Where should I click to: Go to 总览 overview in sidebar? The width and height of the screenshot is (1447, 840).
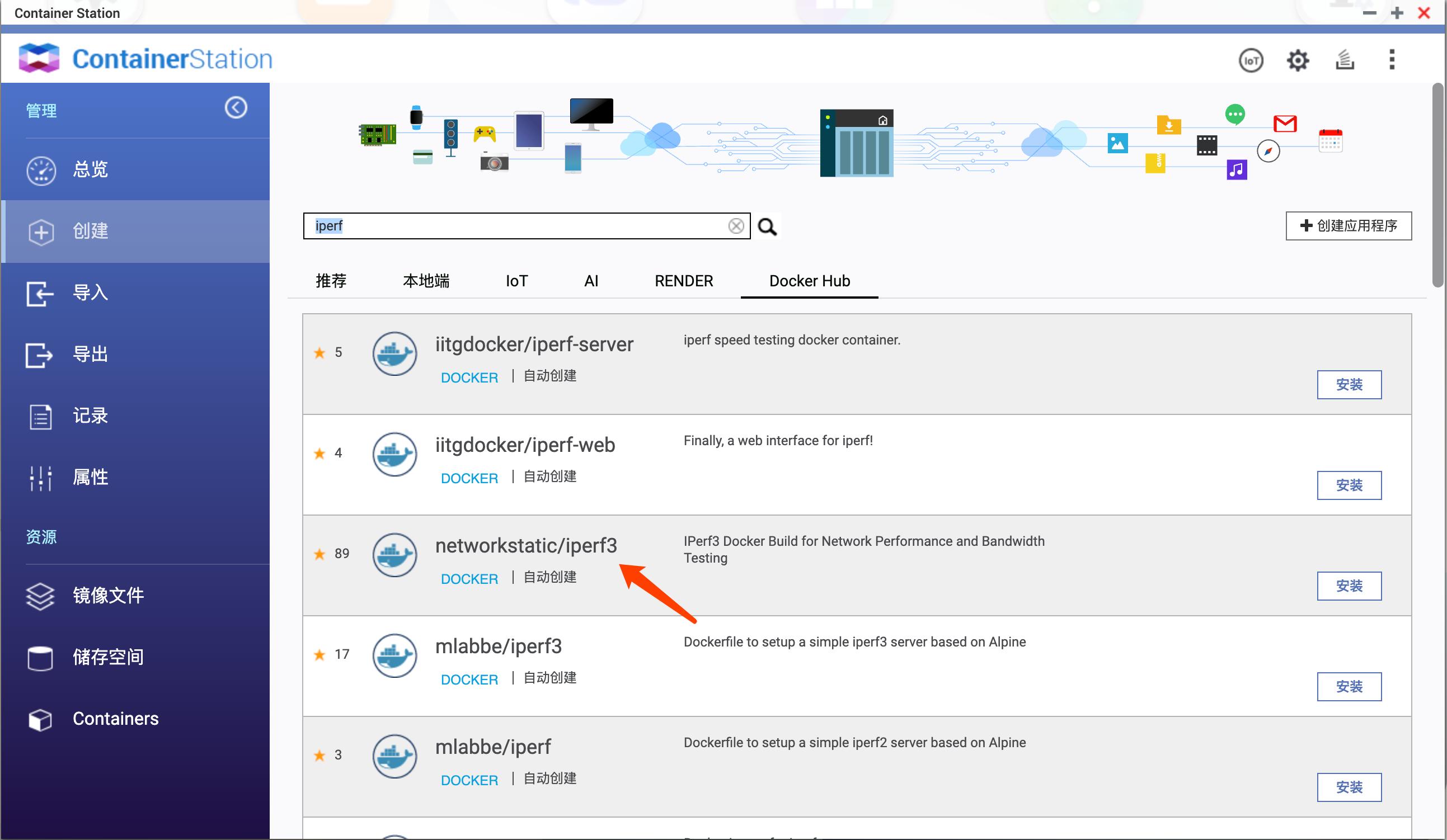point(90,169)
